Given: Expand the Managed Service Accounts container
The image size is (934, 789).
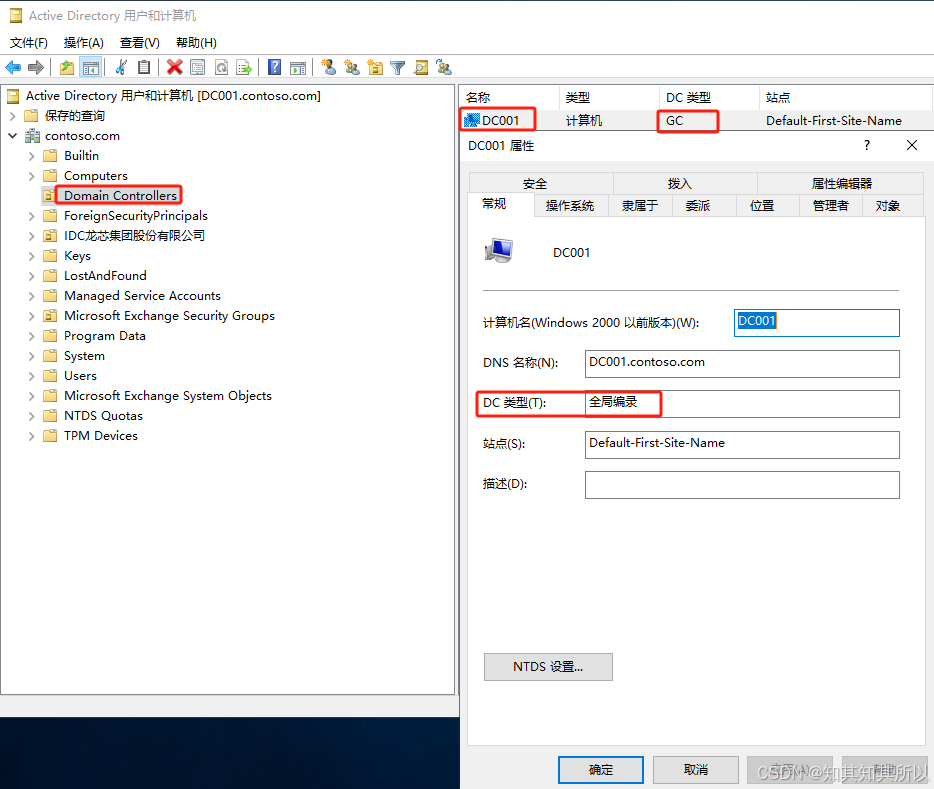Looking at the screenshot, I should 32,296.
